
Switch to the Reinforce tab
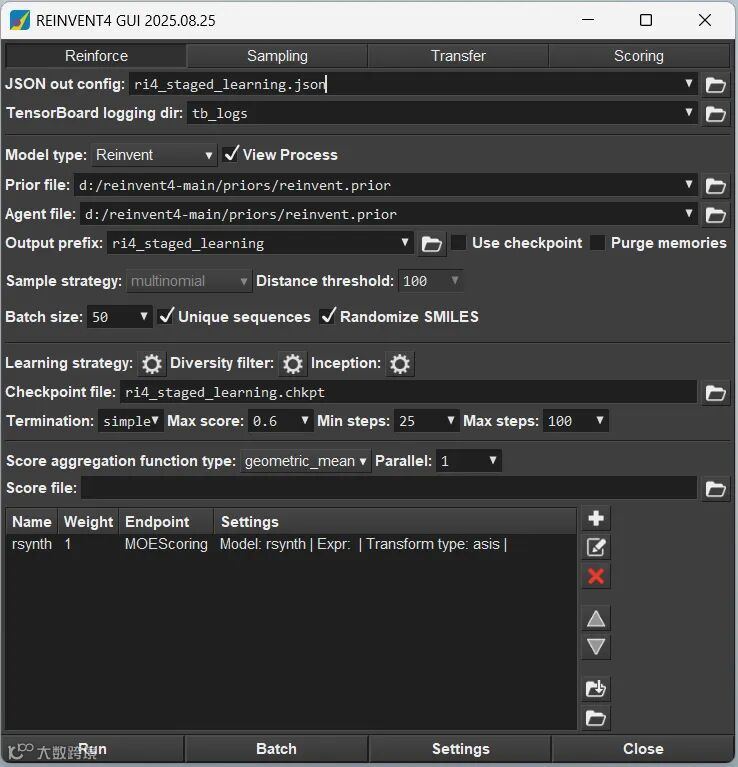tap(96, 56)
